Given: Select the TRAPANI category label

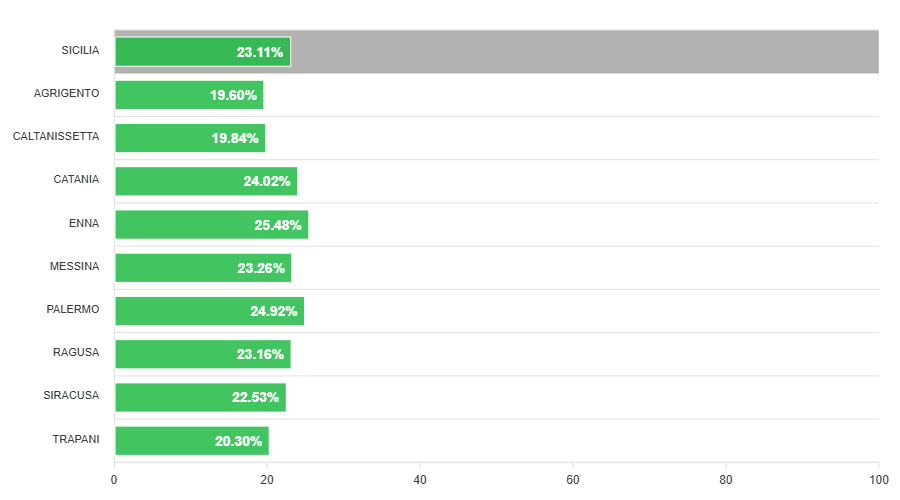Looking at the screenshot, I should [x=75, y=439].
